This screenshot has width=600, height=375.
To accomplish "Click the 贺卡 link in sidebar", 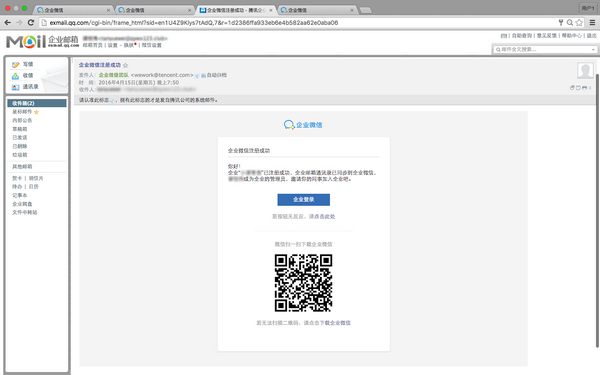I will point(17,178).
